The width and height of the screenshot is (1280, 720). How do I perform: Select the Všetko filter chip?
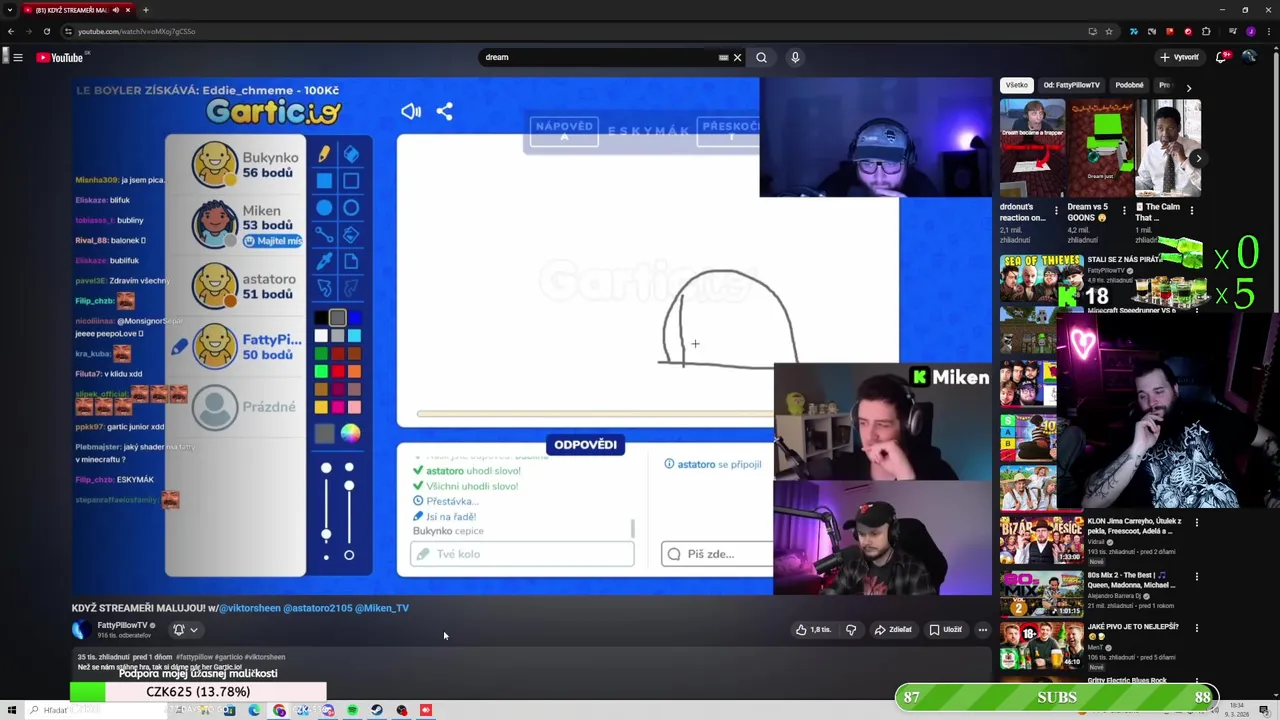pyautogui.click(x=1017, y=85)
